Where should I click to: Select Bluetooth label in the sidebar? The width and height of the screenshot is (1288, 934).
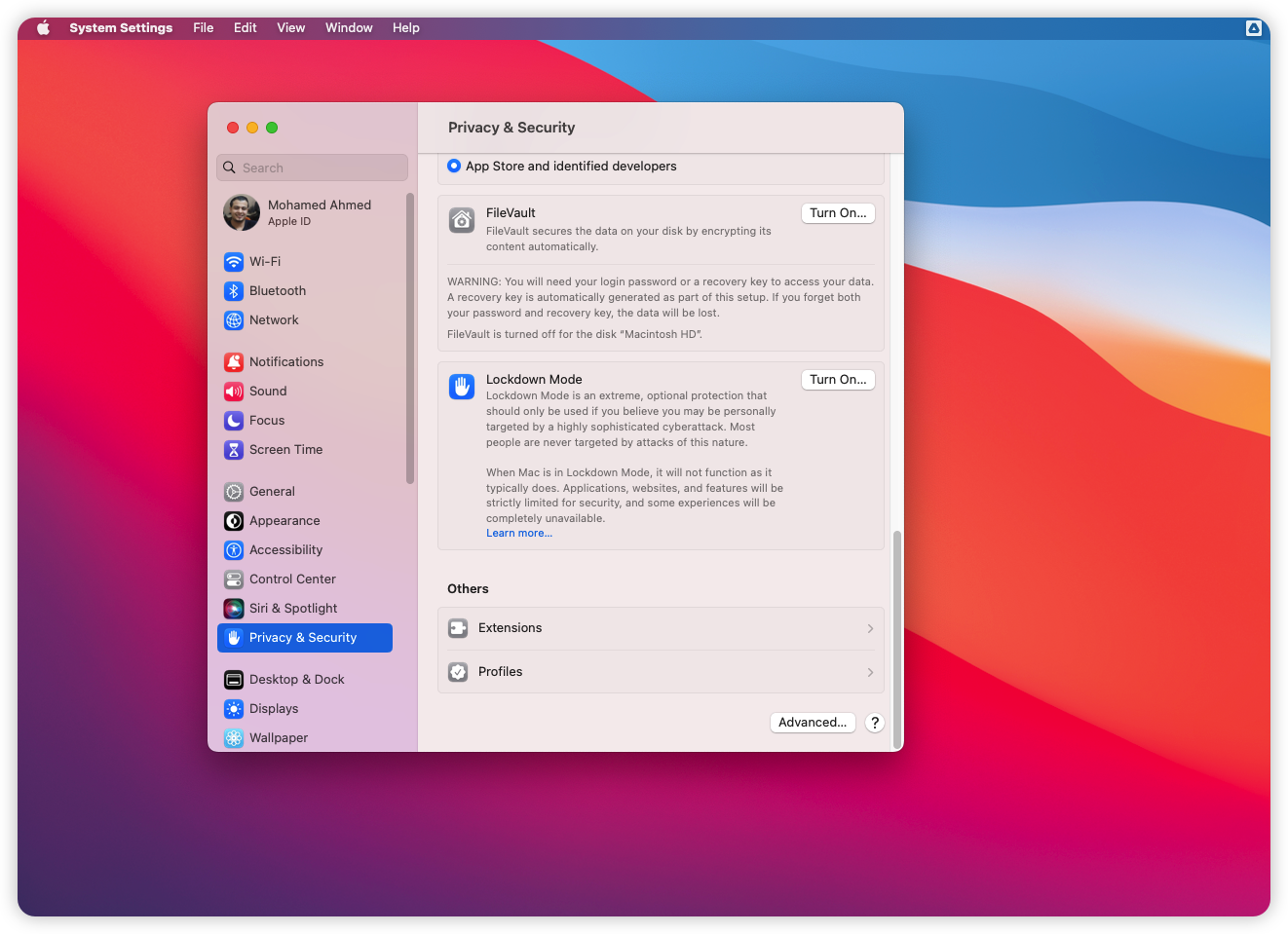click(x=278, y=291)
